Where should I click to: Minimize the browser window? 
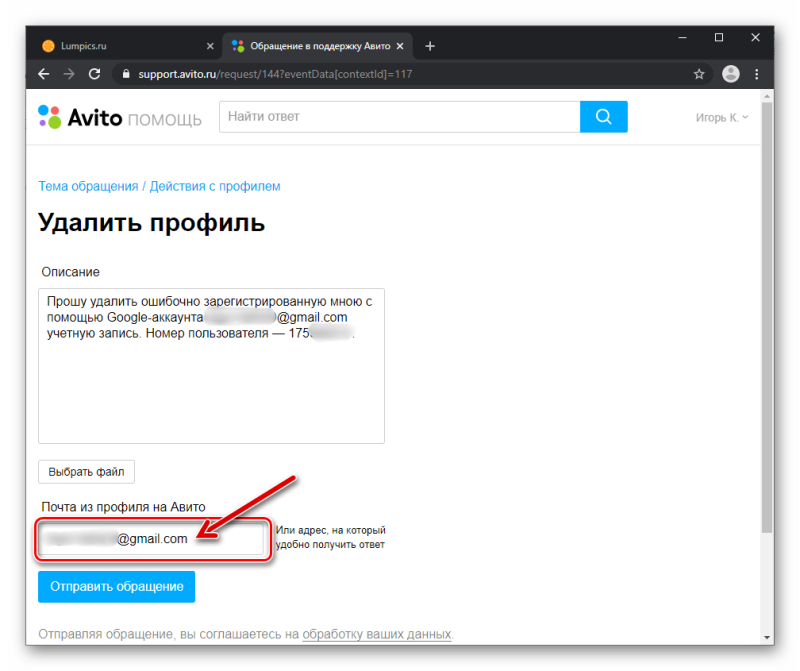682,37
